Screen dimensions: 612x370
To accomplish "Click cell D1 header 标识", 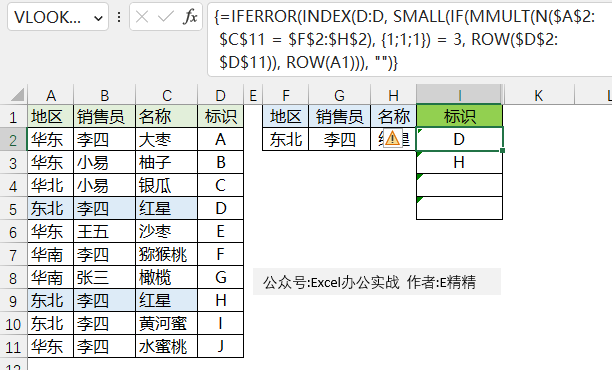I will (221, 116).
